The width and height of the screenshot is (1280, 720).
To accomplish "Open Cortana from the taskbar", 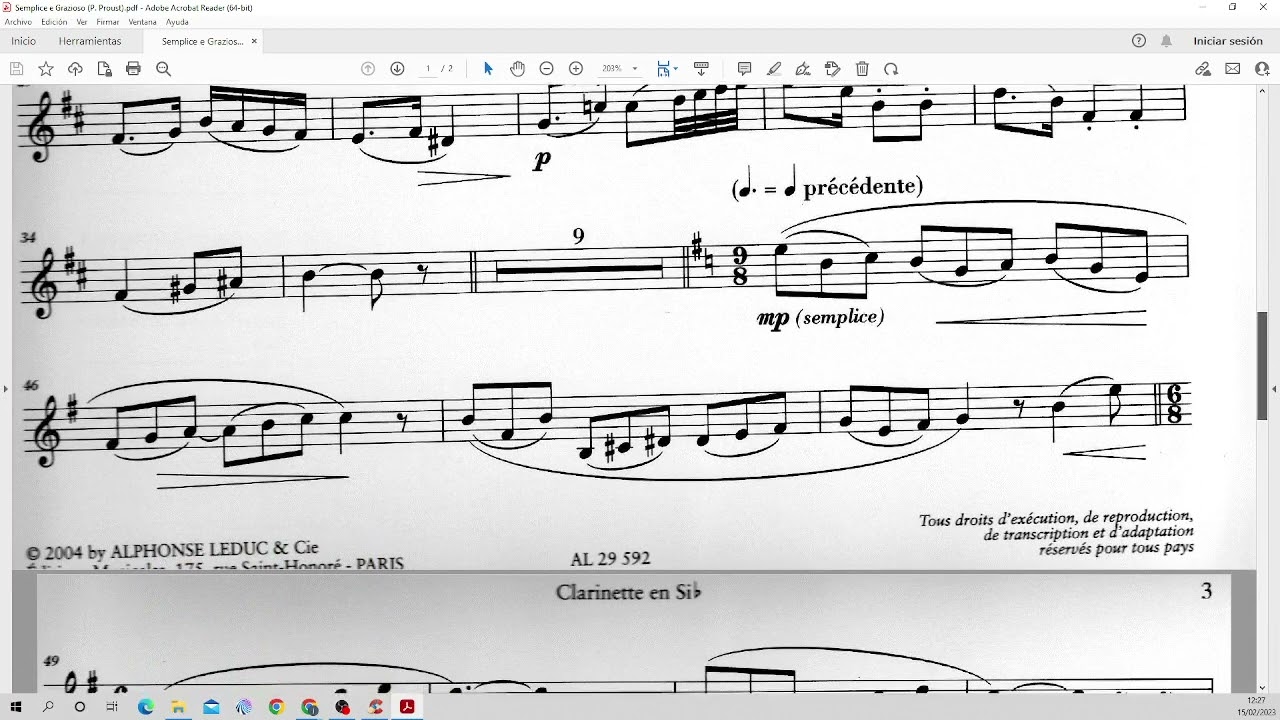I will click(x=80, y=707).
